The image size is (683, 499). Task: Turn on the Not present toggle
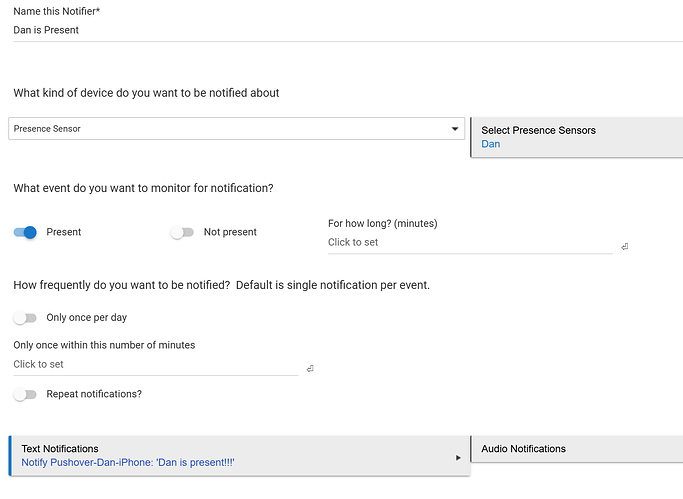pos(182,232)
